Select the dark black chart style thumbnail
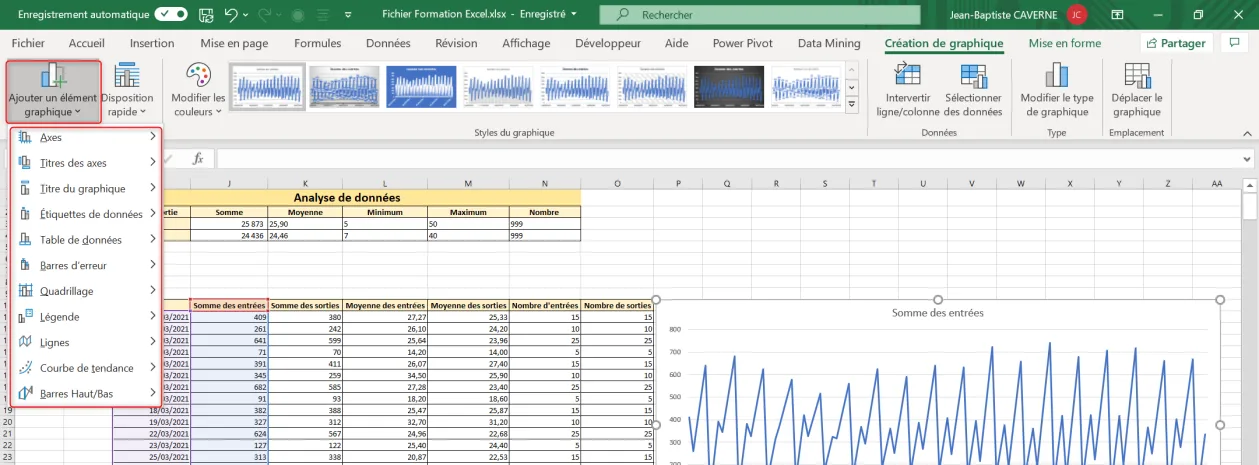Image resolution: width=1259 pixels, height=465 pixels. point(729,87)
